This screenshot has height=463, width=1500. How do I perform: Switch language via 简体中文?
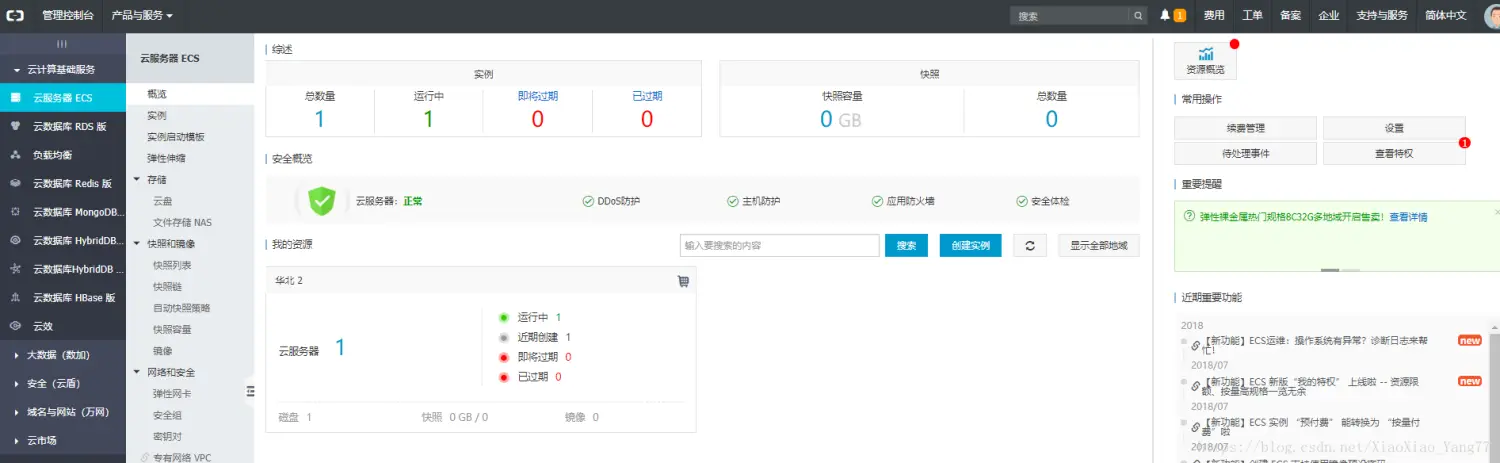tap(1446, 16)
